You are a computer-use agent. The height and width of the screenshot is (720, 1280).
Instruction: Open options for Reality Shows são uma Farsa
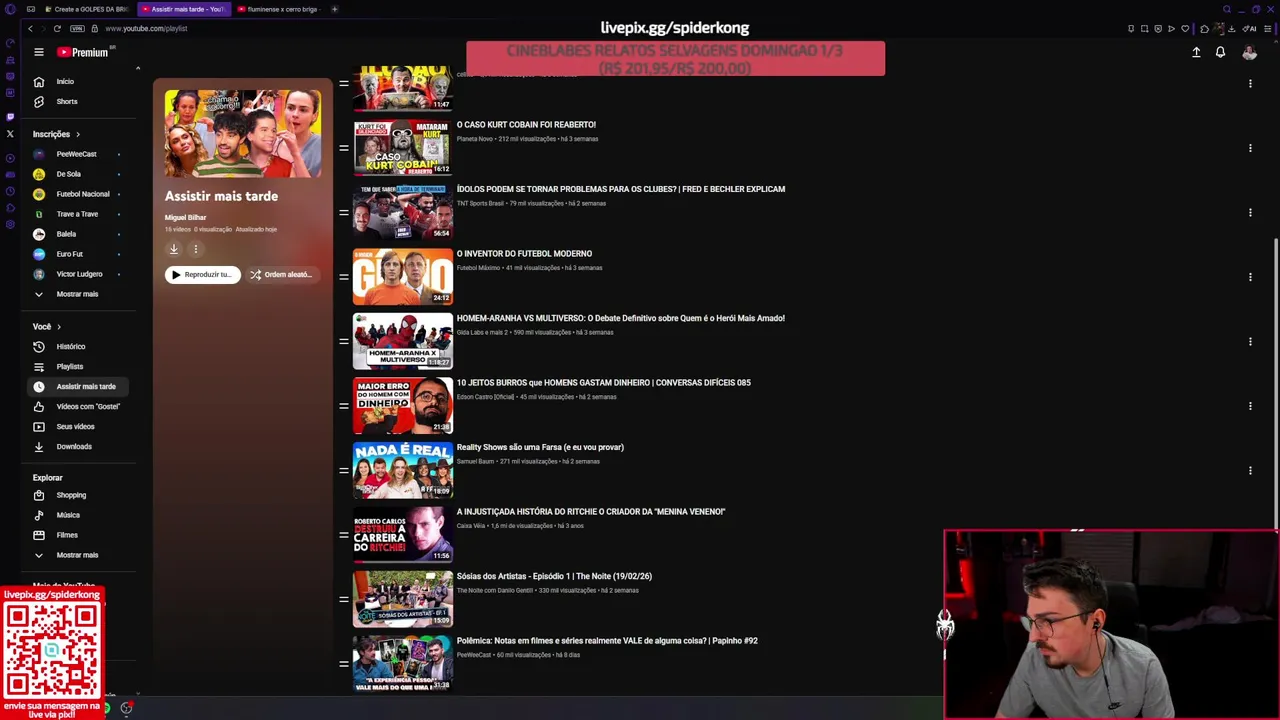click(x=1250, y=470)
